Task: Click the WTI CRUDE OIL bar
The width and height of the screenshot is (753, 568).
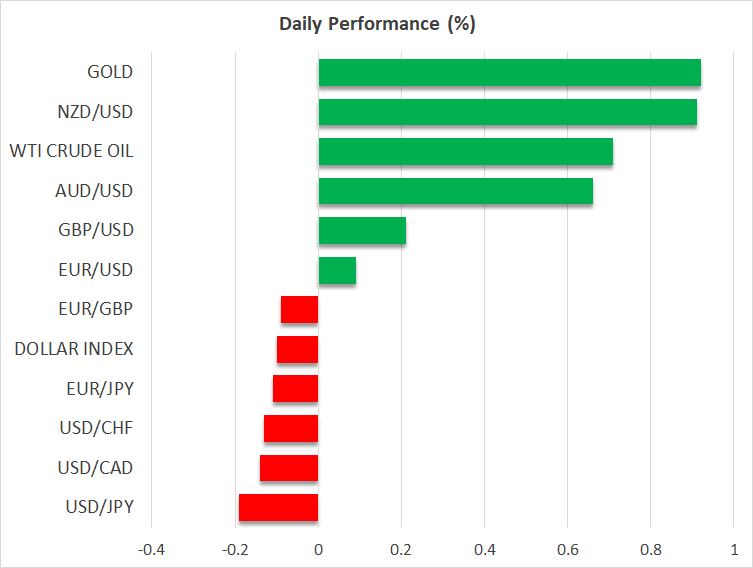Action: (x=465, y=152)
